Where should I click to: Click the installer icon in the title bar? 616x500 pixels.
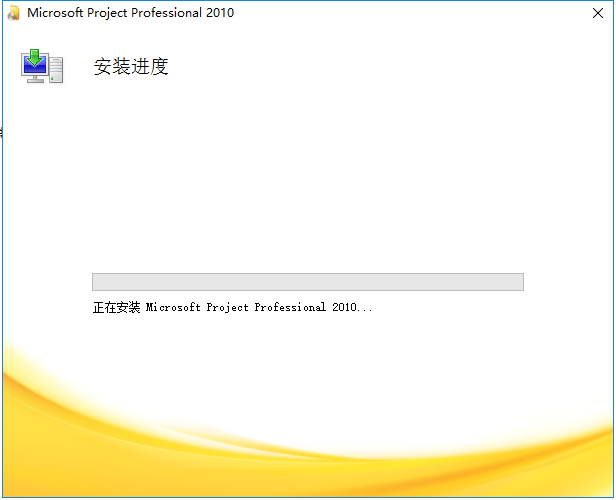14,13
